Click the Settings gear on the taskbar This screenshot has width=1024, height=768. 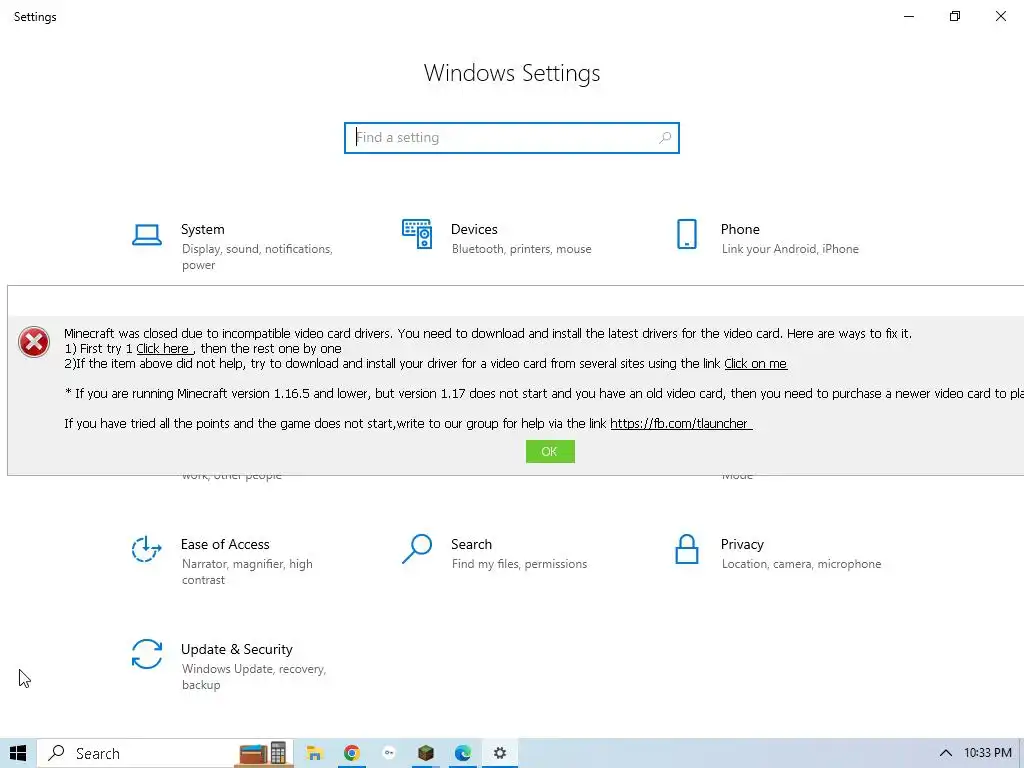(500, 753)
